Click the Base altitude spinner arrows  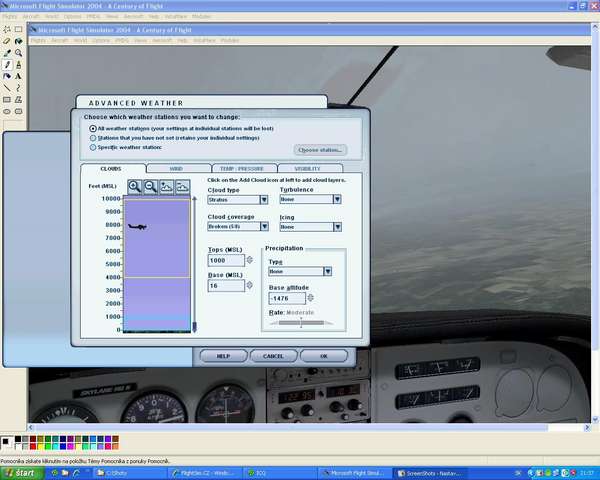click(x=311, y=297)
